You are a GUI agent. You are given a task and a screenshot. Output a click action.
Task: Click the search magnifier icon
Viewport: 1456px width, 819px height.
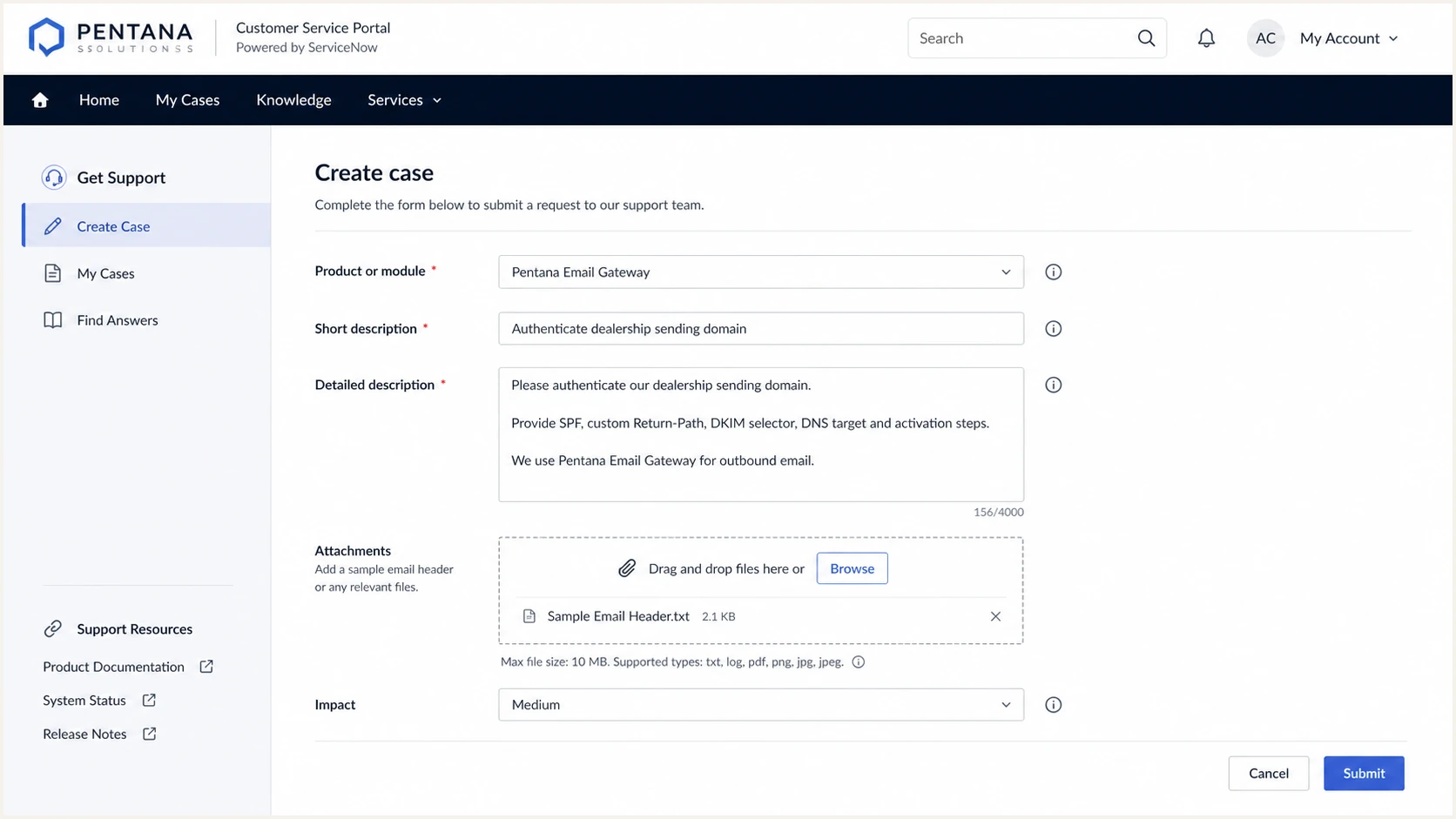click(1146, 38)
